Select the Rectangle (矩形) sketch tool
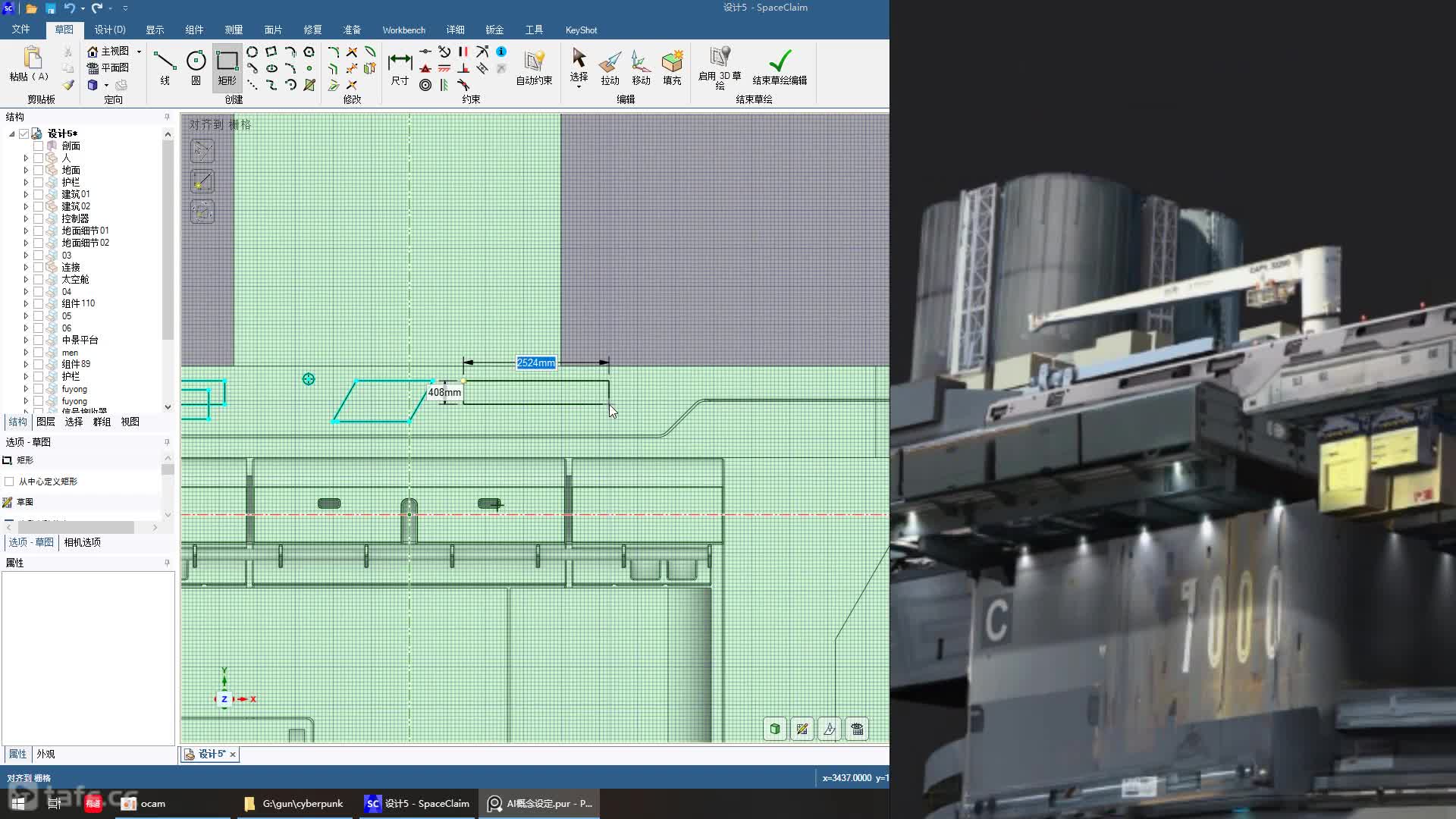The height and width of the screenshot is (819, 1456). (x=227, y=67)
